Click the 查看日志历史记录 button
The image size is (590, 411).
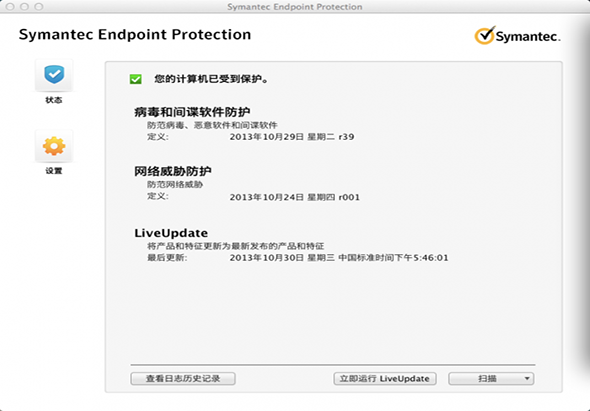coord(183,379)
